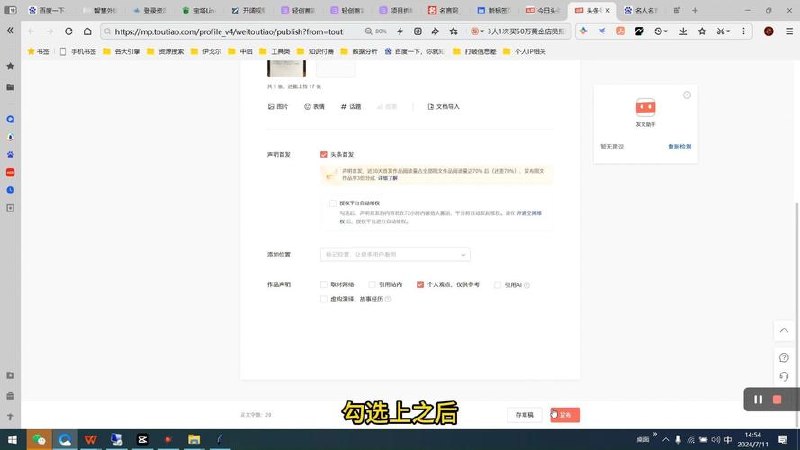Click the 发文助手 robot icon
The height and width of the screenshot is (450, 800).
click(x=645, y=108)
